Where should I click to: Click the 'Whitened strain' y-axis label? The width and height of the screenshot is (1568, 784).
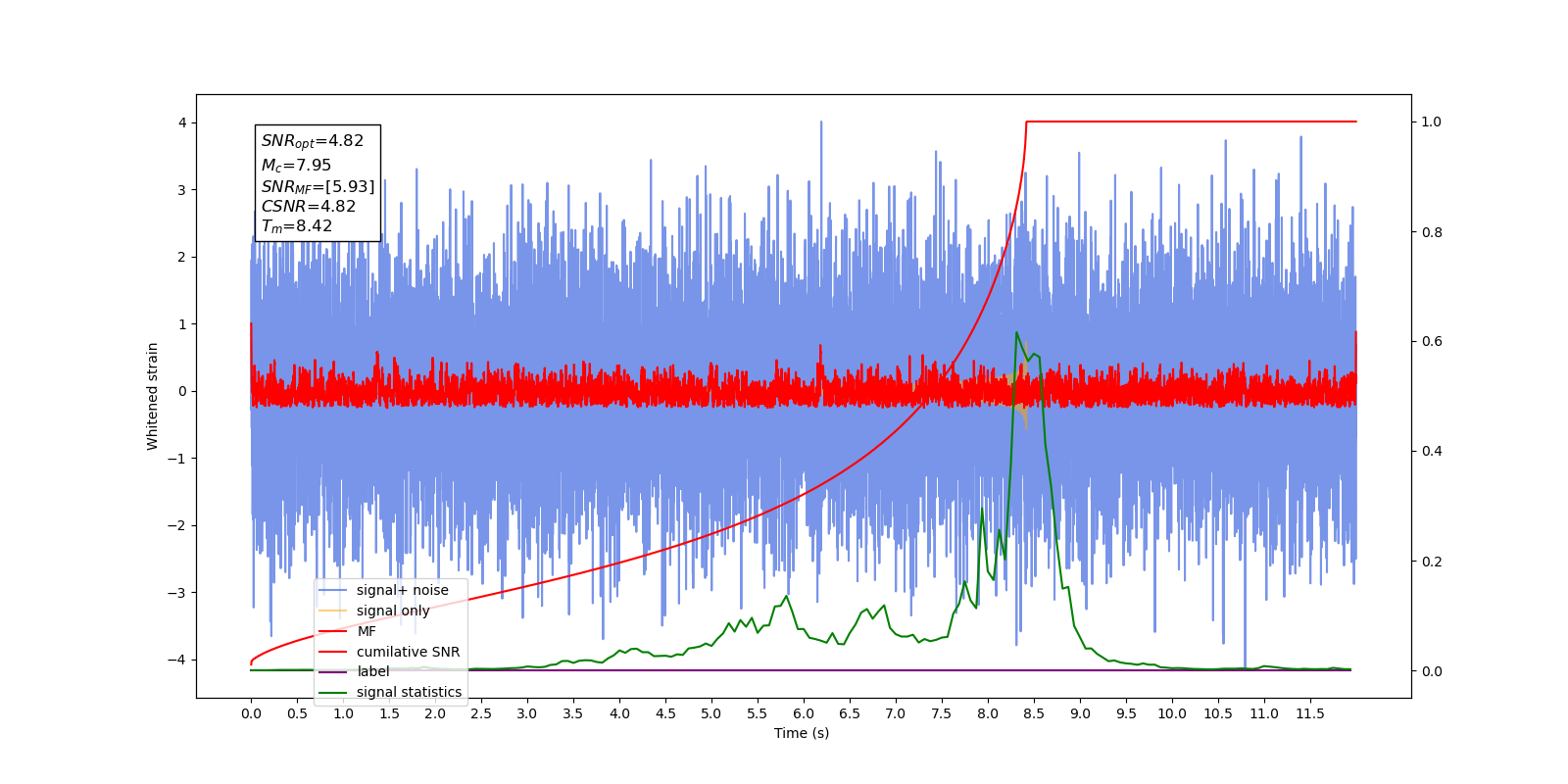coord(153,396)
